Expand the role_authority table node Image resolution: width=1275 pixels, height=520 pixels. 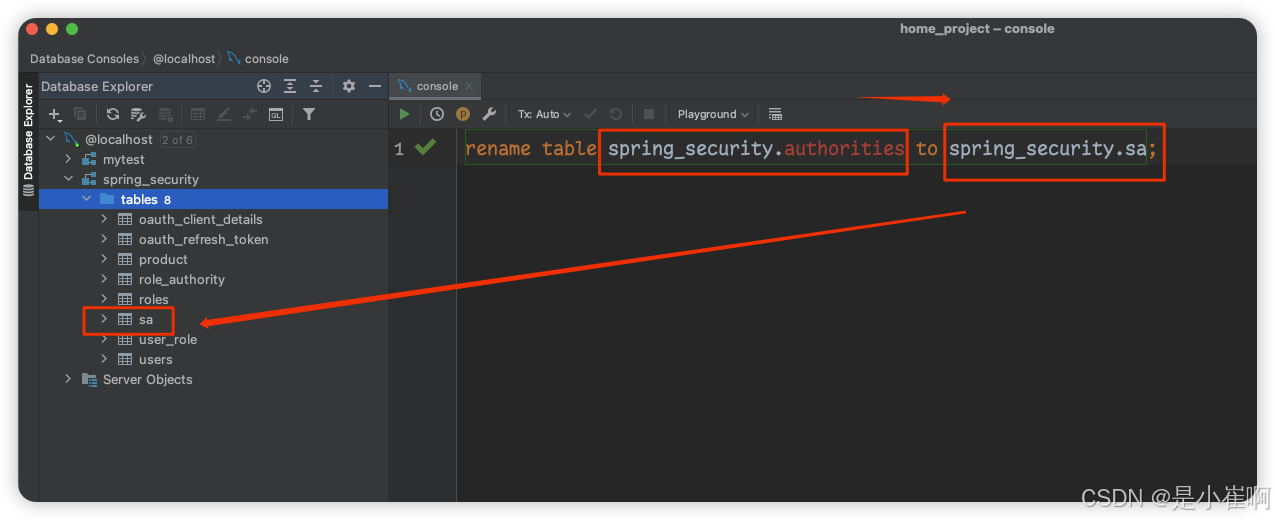[x=104, y=279]
